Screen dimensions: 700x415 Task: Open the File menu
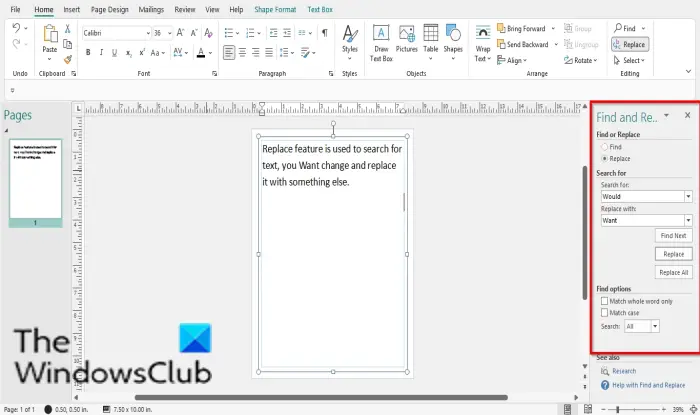tap(16, 9)
